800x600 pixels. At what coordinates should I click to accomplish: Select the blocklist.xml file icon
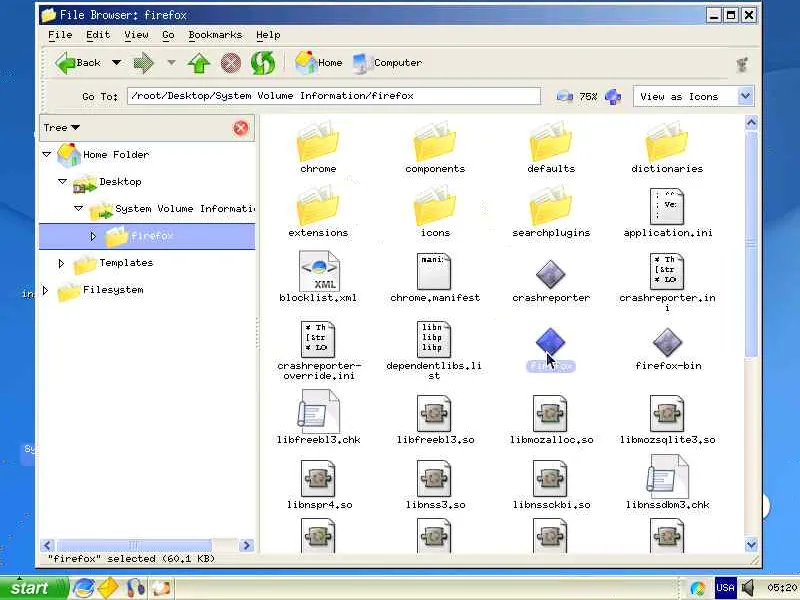coord(319,271)
